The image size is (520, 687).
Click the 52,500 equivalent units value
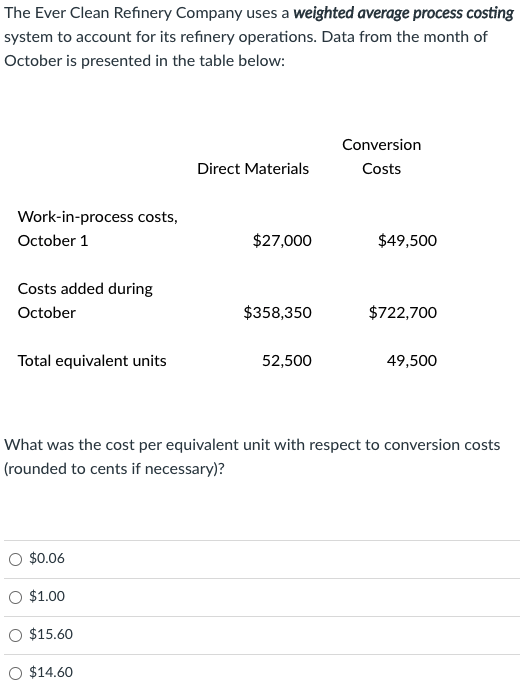point(287,361)
